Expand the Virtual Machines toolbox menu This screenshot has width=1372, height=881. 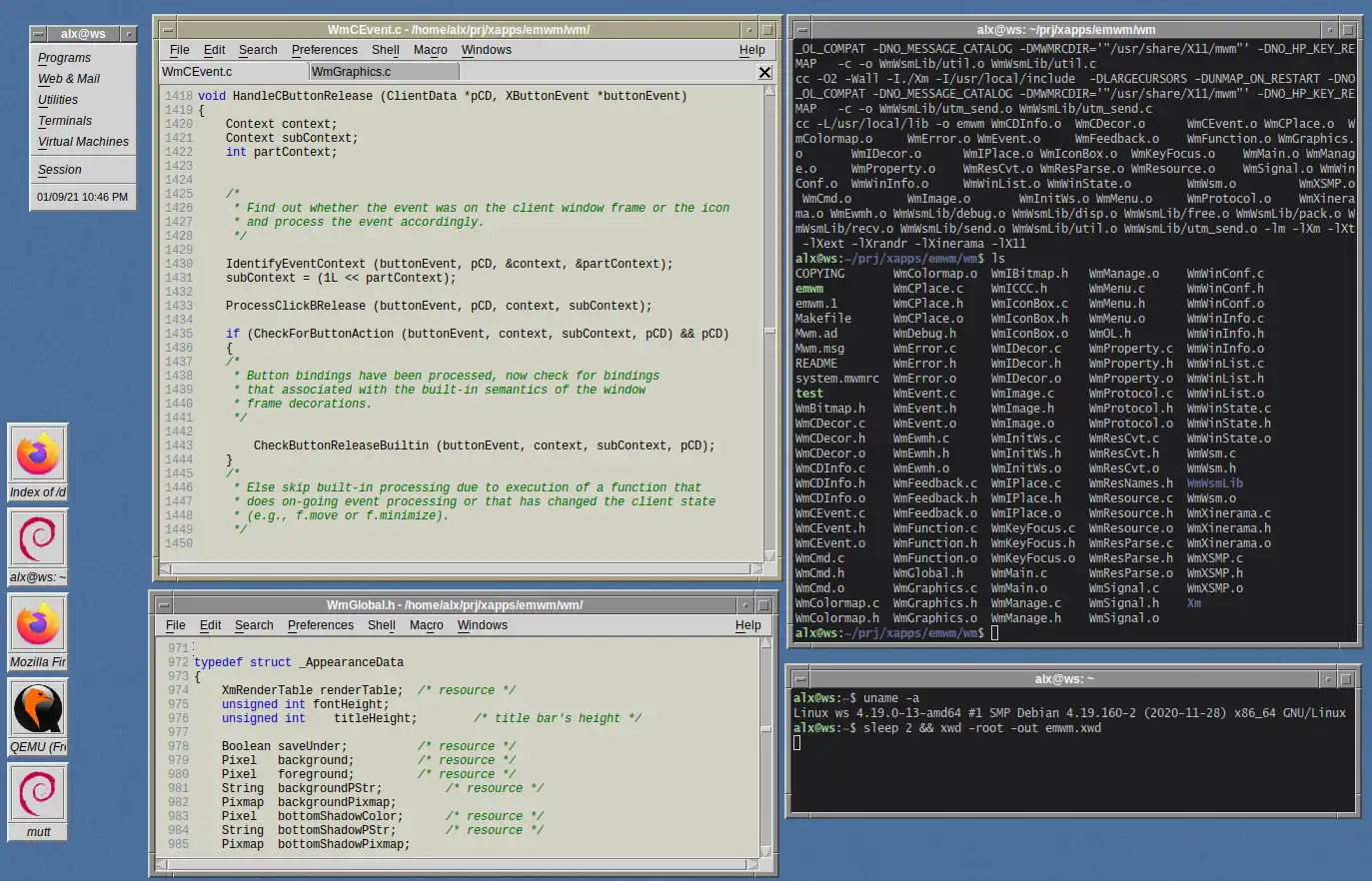click(83, 142)
